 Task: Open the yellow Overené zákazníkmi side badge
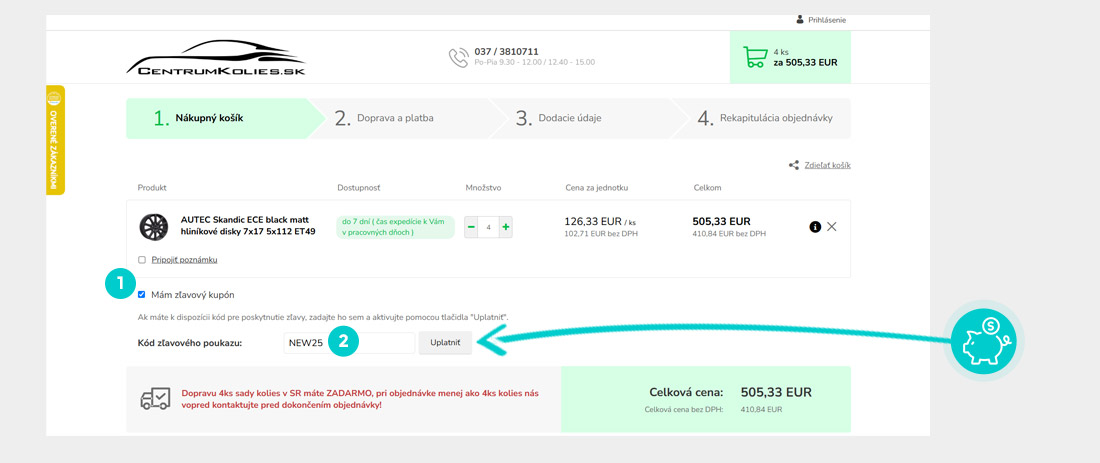click(56, 140)
